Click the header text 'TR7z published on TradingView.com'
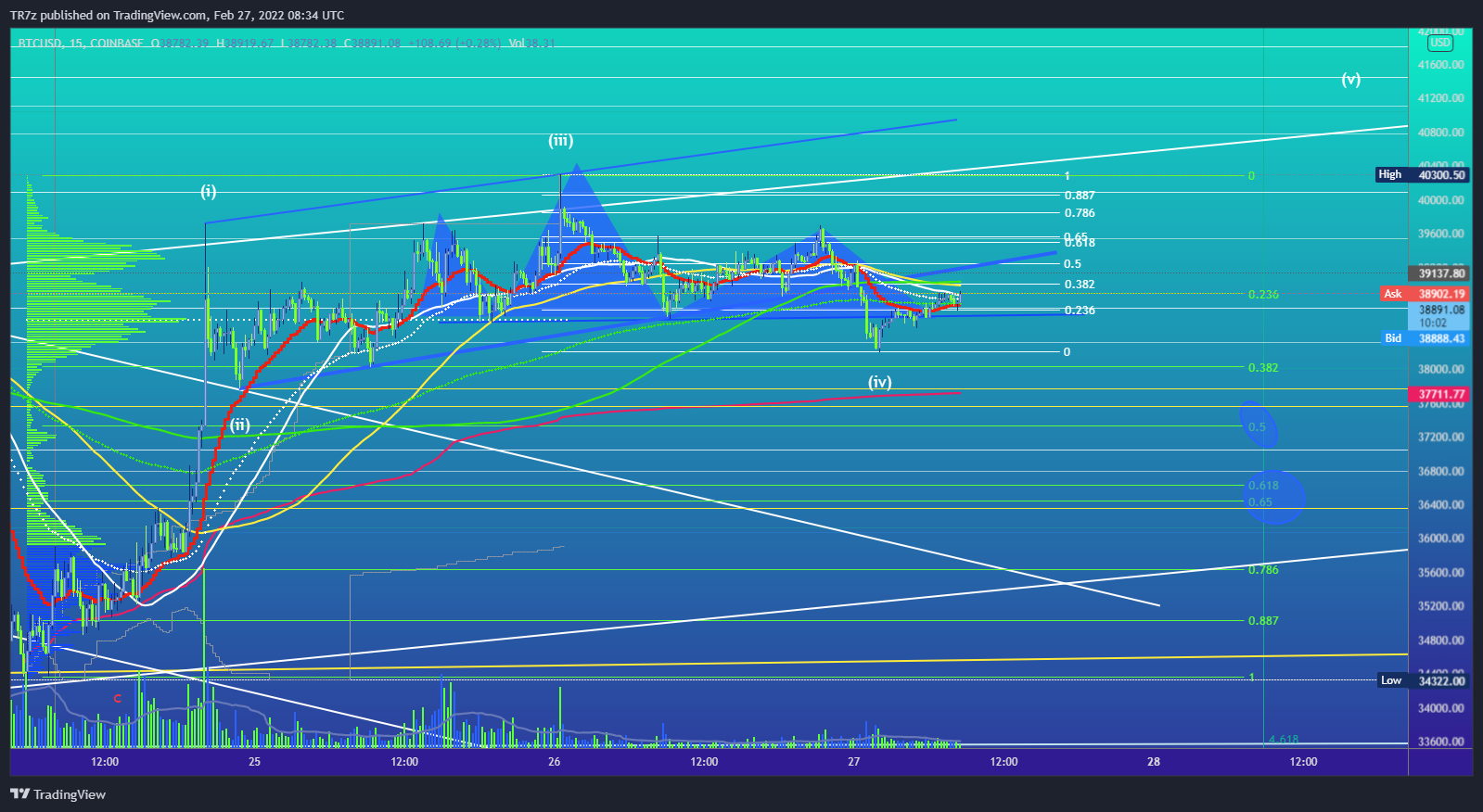 [110, 15]
